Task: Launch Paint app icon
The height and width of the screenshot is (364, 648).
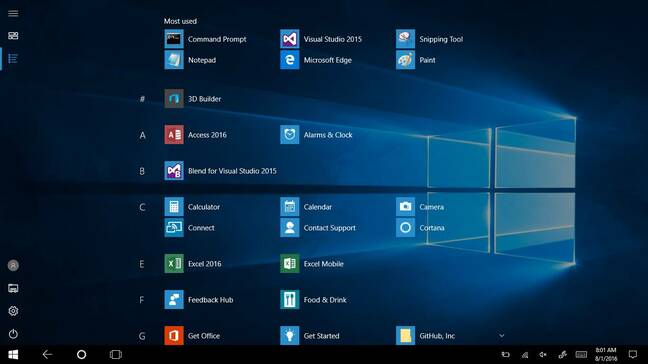Action: tap(405, 60)
